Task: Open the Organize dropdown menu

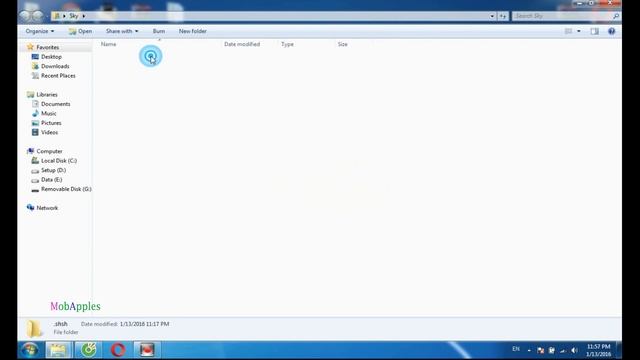Action: coord(40,31)
